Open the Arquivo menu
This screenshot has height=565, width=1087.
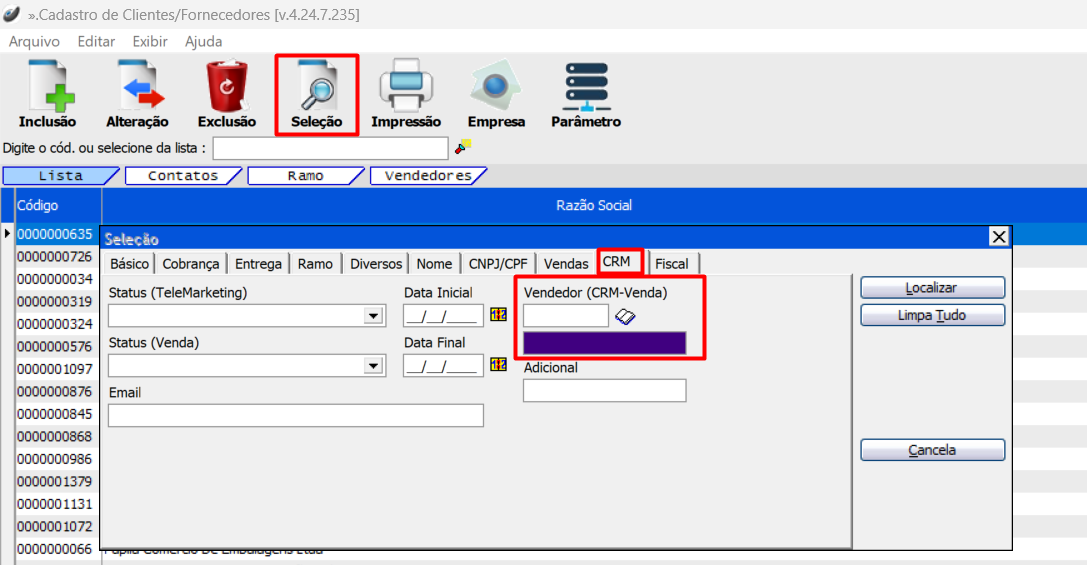tap(34, 42)
